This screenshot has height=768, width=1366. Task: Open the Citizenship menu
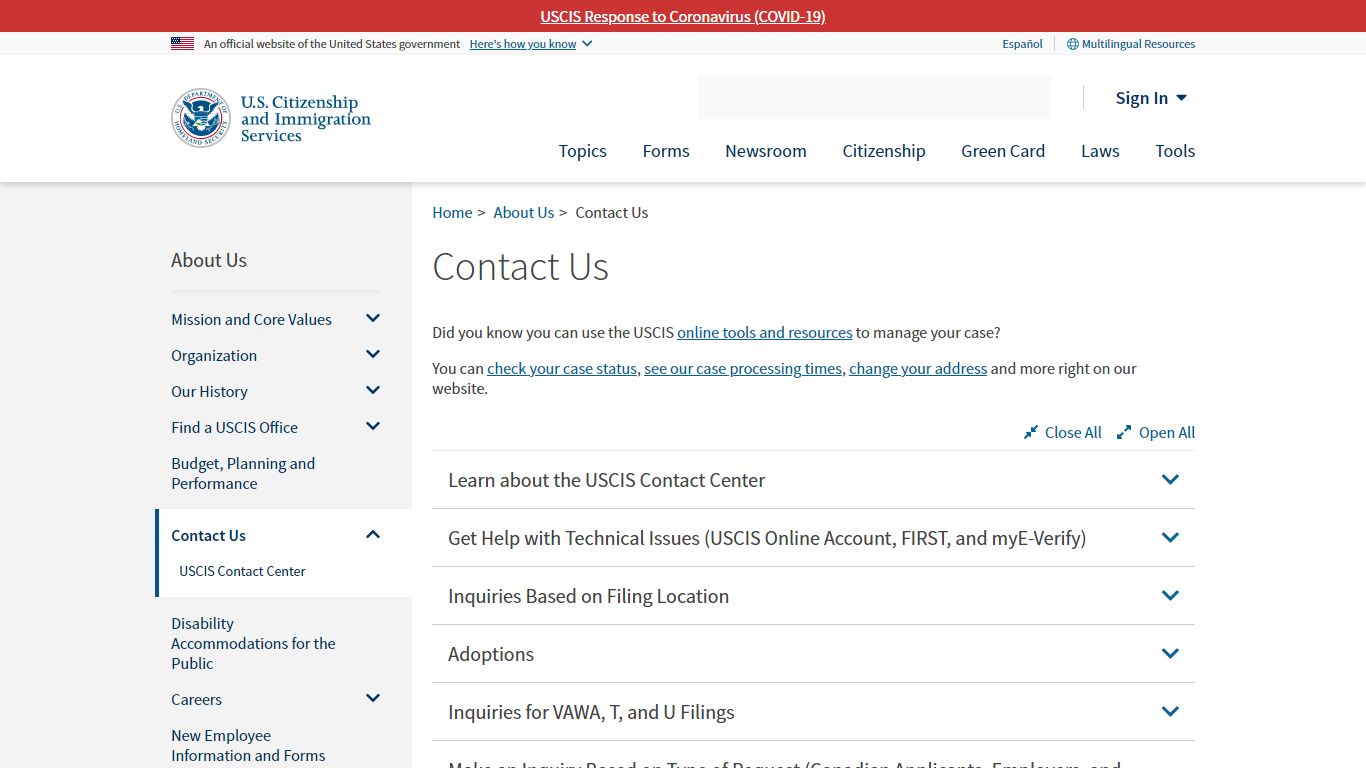[884, 151]
